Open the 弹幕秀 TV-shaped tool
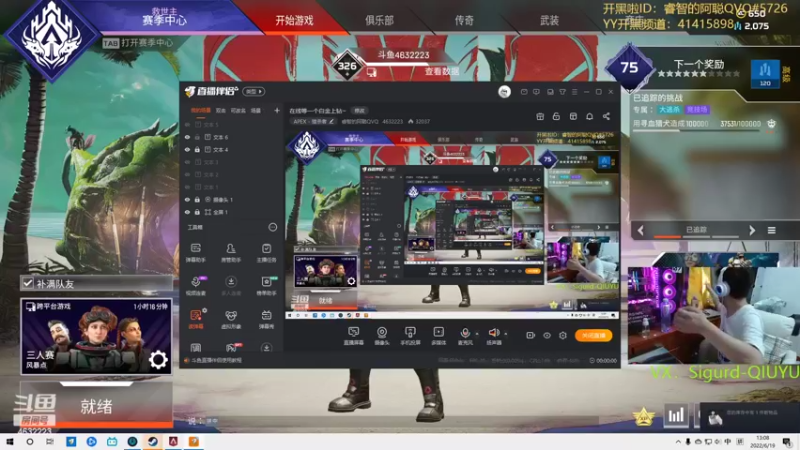 coord(266,319)
